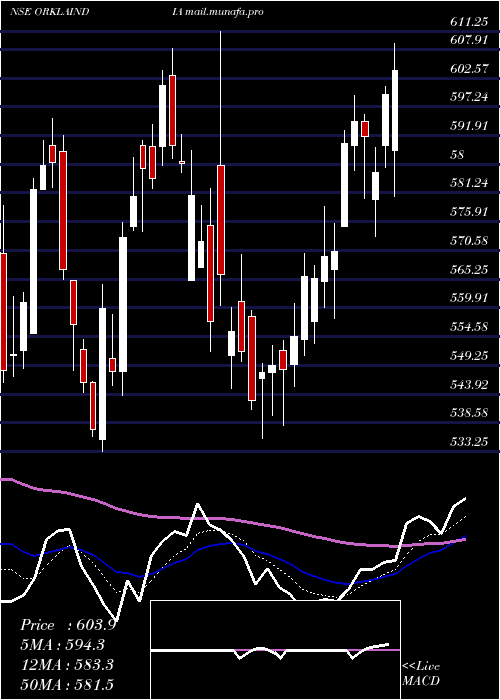Viewport: 500px width, 700px height.
Task: Click the 570.58 price axis label
Action: pos(470,242)
